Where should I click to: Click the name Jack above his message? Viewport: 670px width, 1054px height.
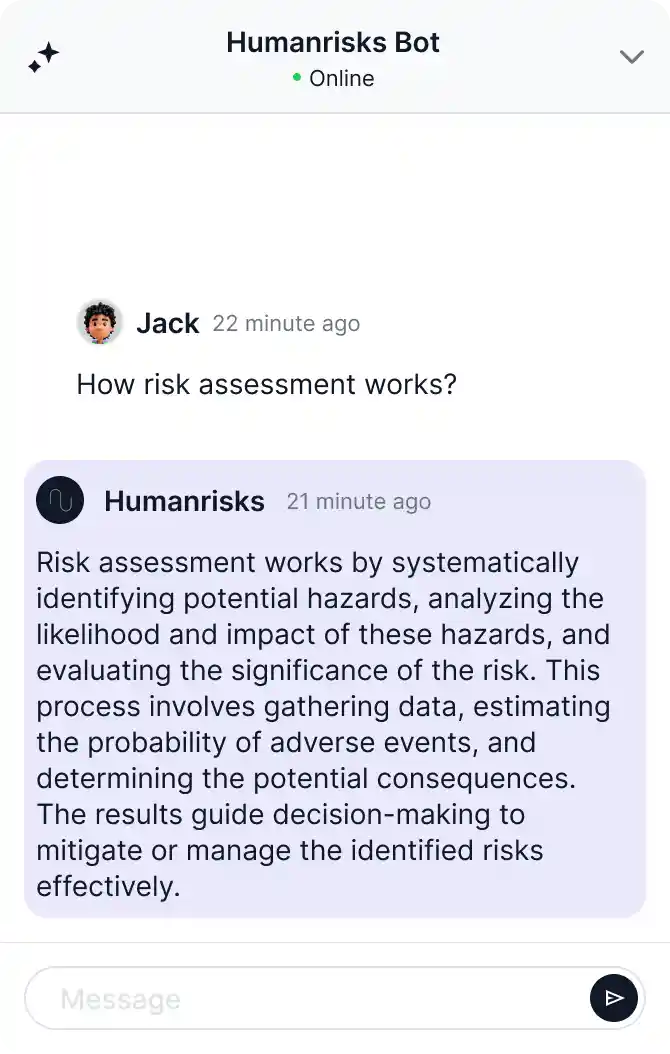click(x=167, y=322)
